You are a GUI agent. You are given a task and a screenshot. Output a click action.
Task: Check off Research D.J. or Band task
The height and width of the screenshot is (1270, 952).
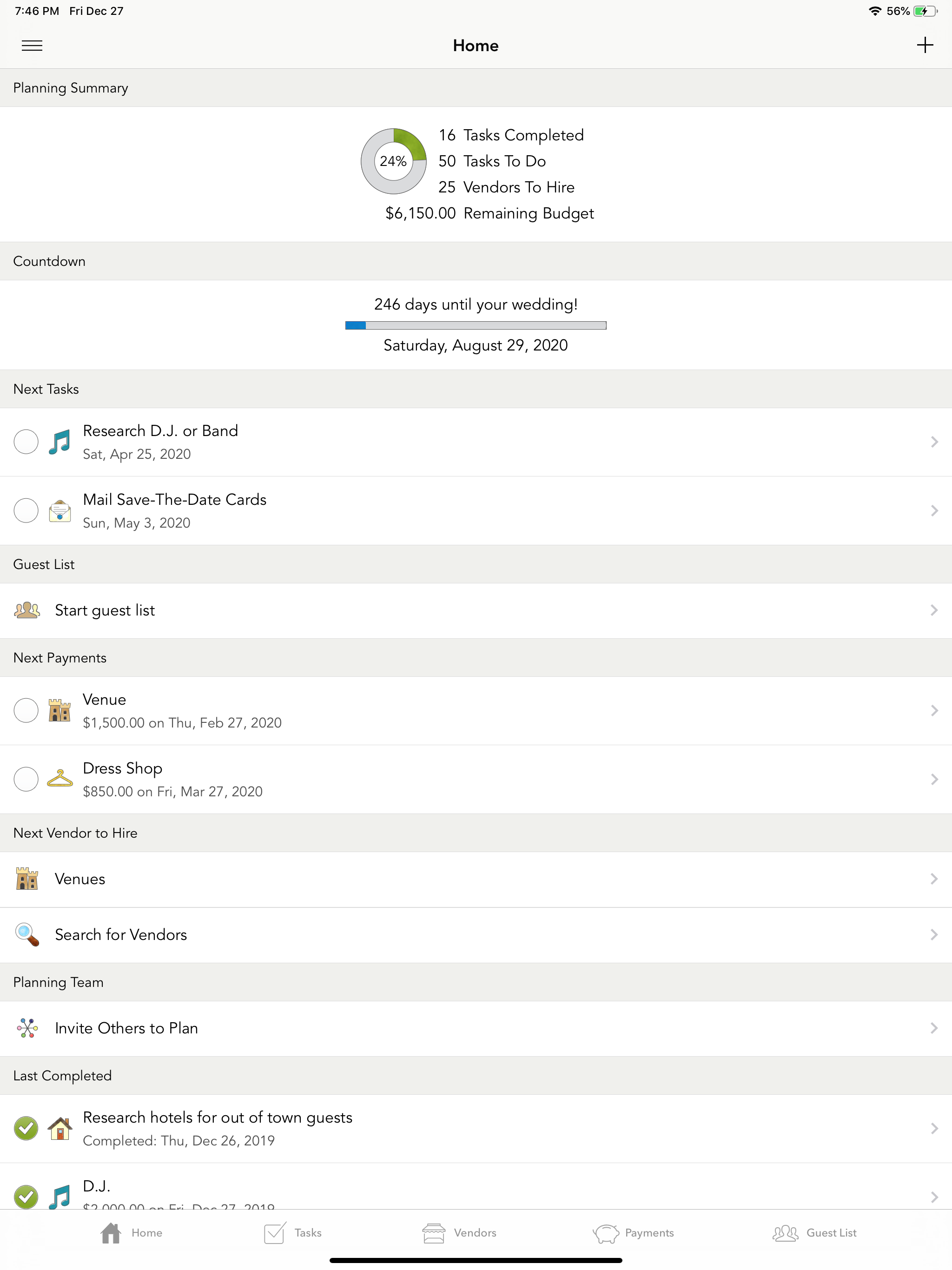click(26, 442)
